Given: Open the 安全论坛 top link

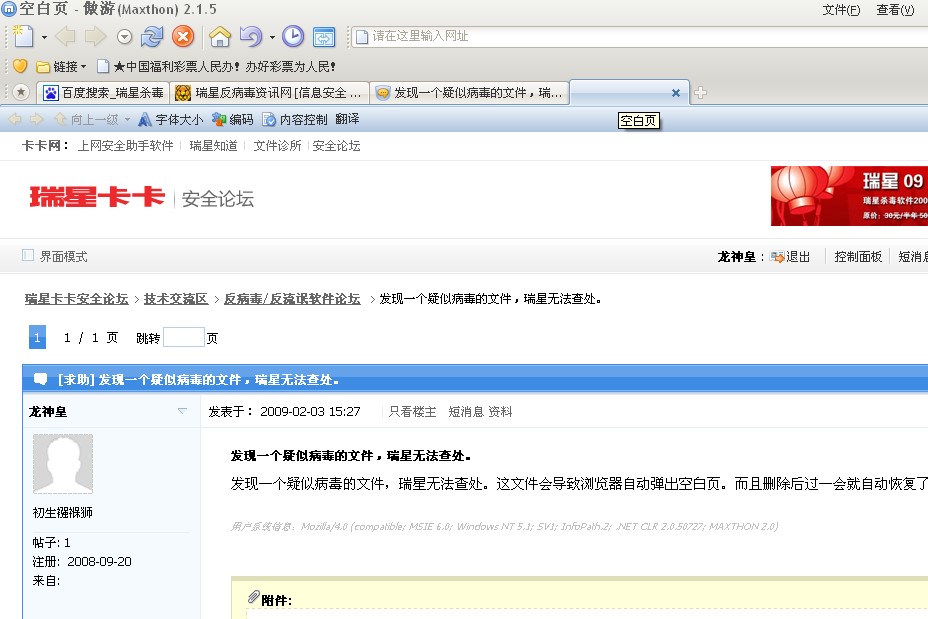Looking at the screenshot, I should (x=336, y=146).
